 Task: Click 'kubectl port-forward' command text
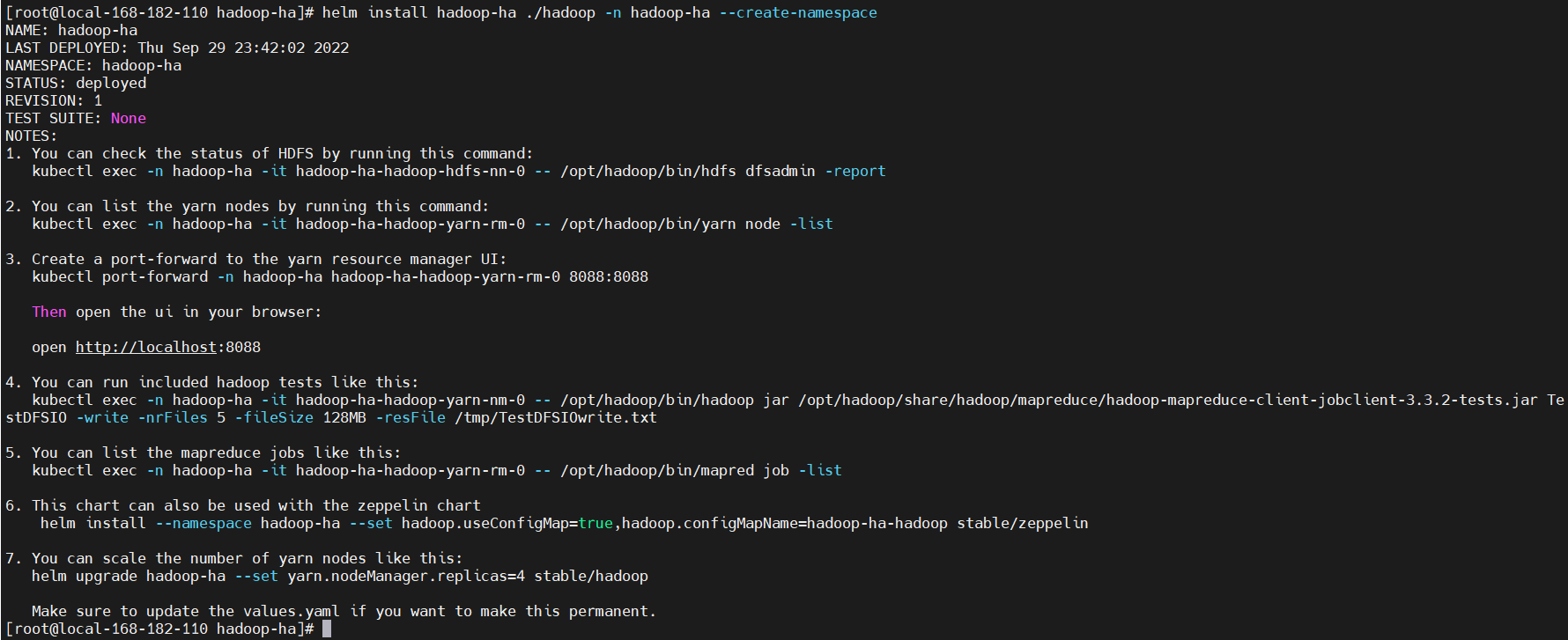click(120, 276)
